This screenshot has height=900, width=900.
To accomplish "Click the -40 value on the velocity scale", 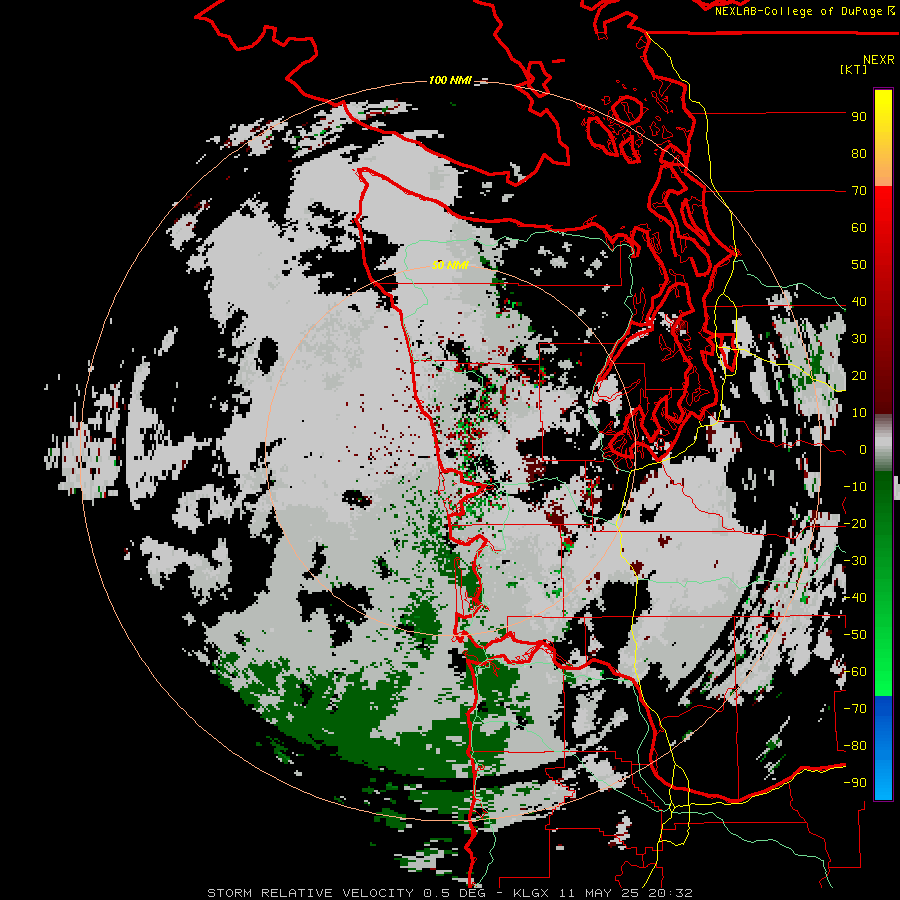I will tap(855, 598).
